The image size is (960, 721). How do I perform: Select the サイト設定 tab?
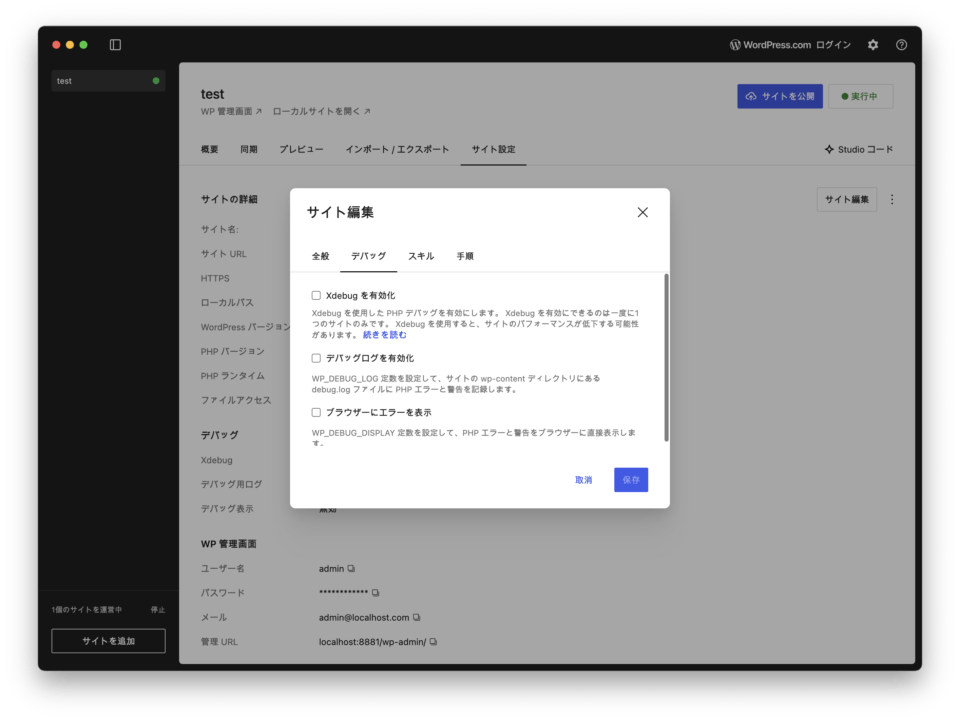click(x=493, y=149)
